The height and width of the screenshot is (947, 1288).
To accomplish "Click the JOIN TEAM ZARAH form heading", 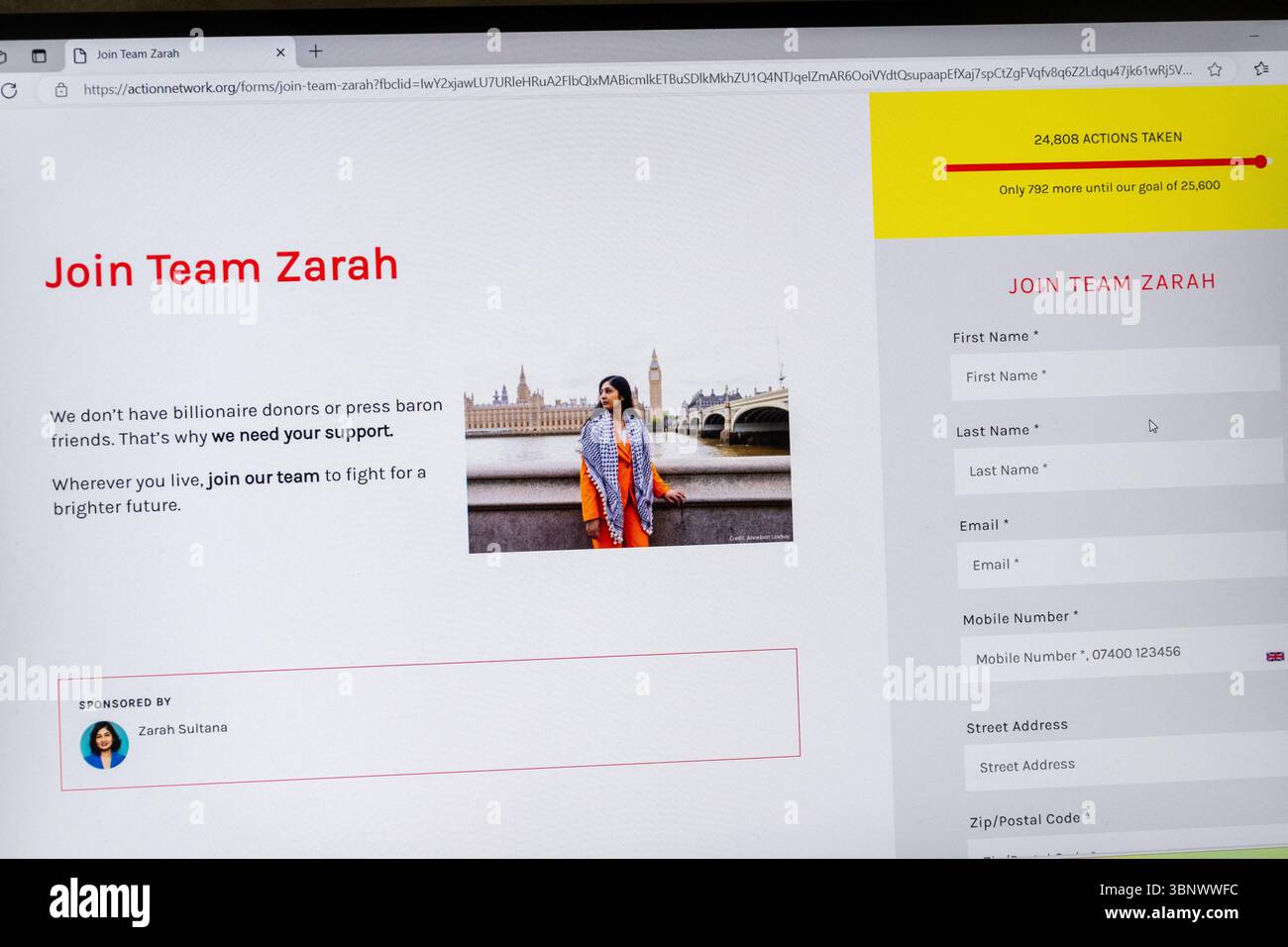I will [1112, 283].
